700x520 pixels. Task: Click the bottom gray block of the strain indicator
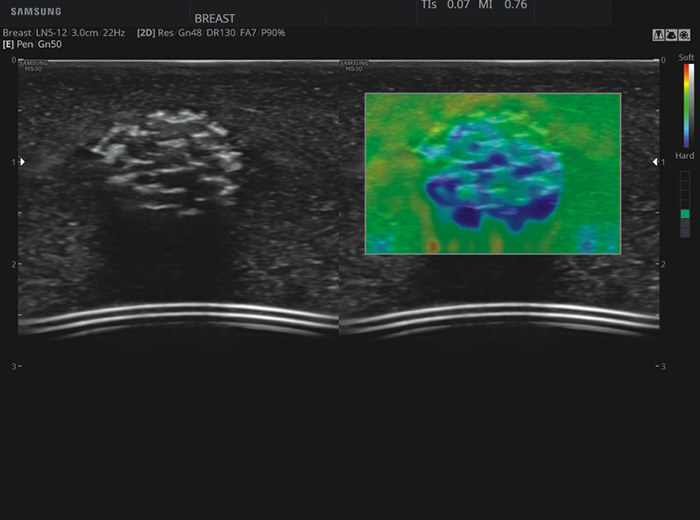click(x=685, y=233)
